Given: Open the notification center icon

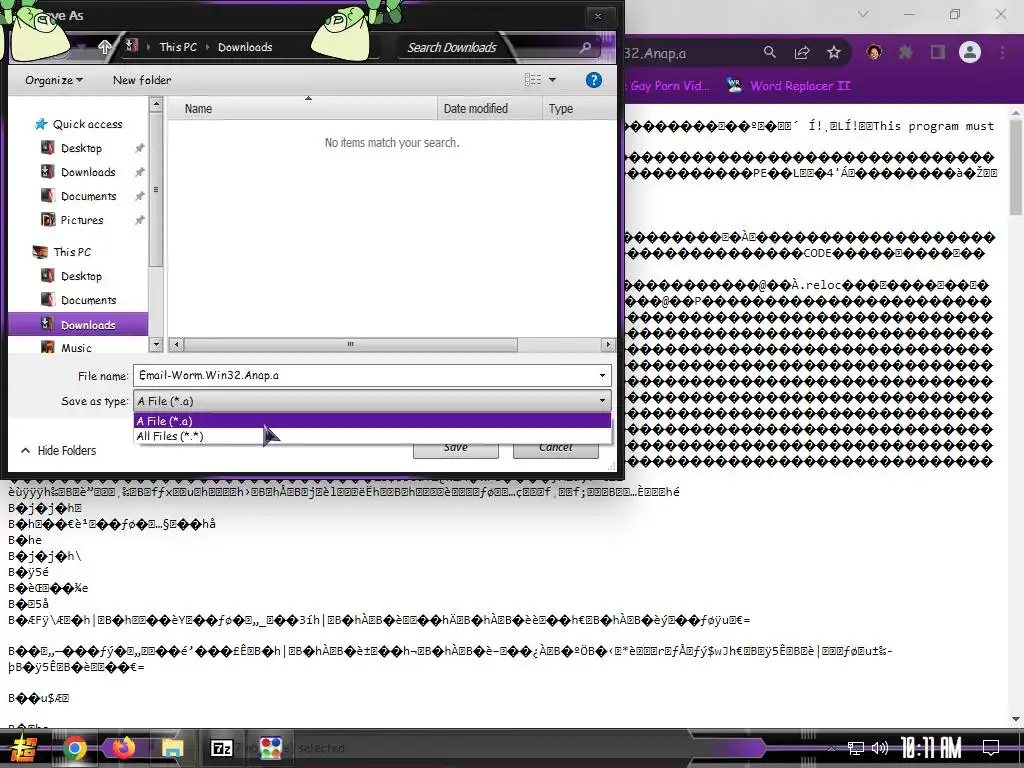Looking at the screenshot, I should (x=991, y=748).
